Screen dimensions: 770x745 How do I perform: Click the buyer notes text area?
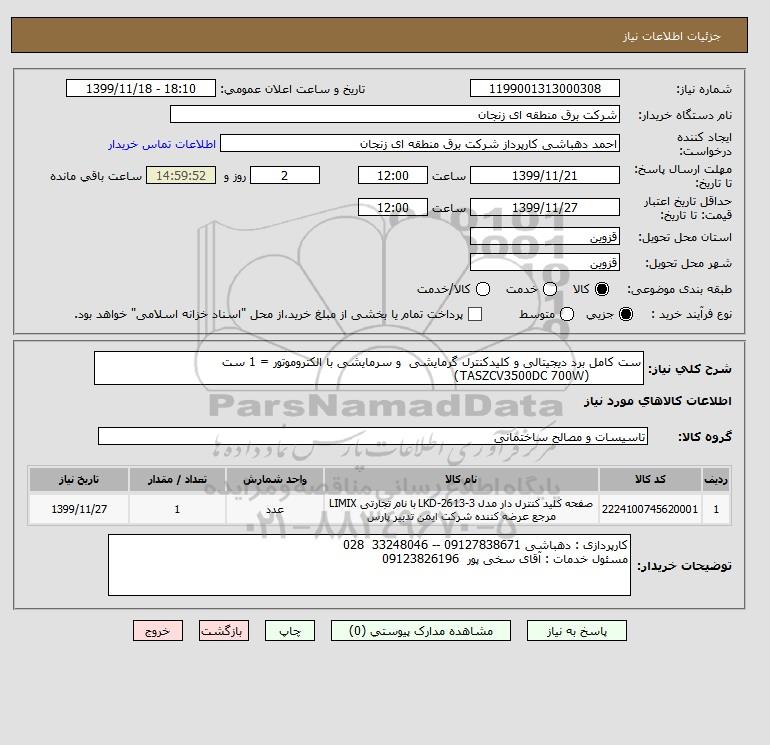369,565
